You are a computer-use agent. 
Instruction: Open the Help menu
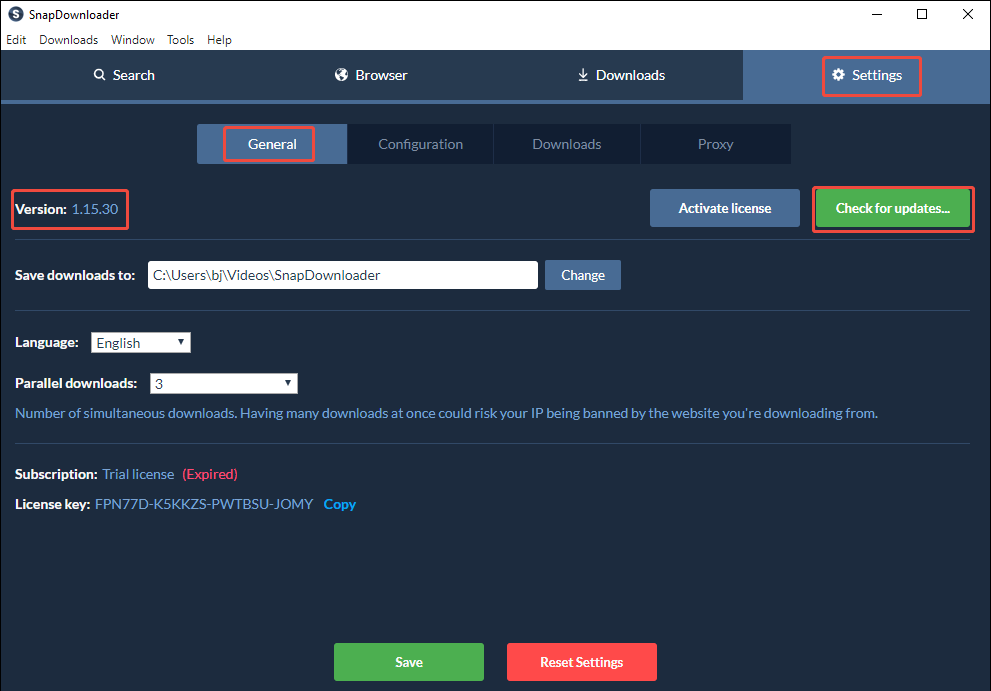(x=219, y=40)
